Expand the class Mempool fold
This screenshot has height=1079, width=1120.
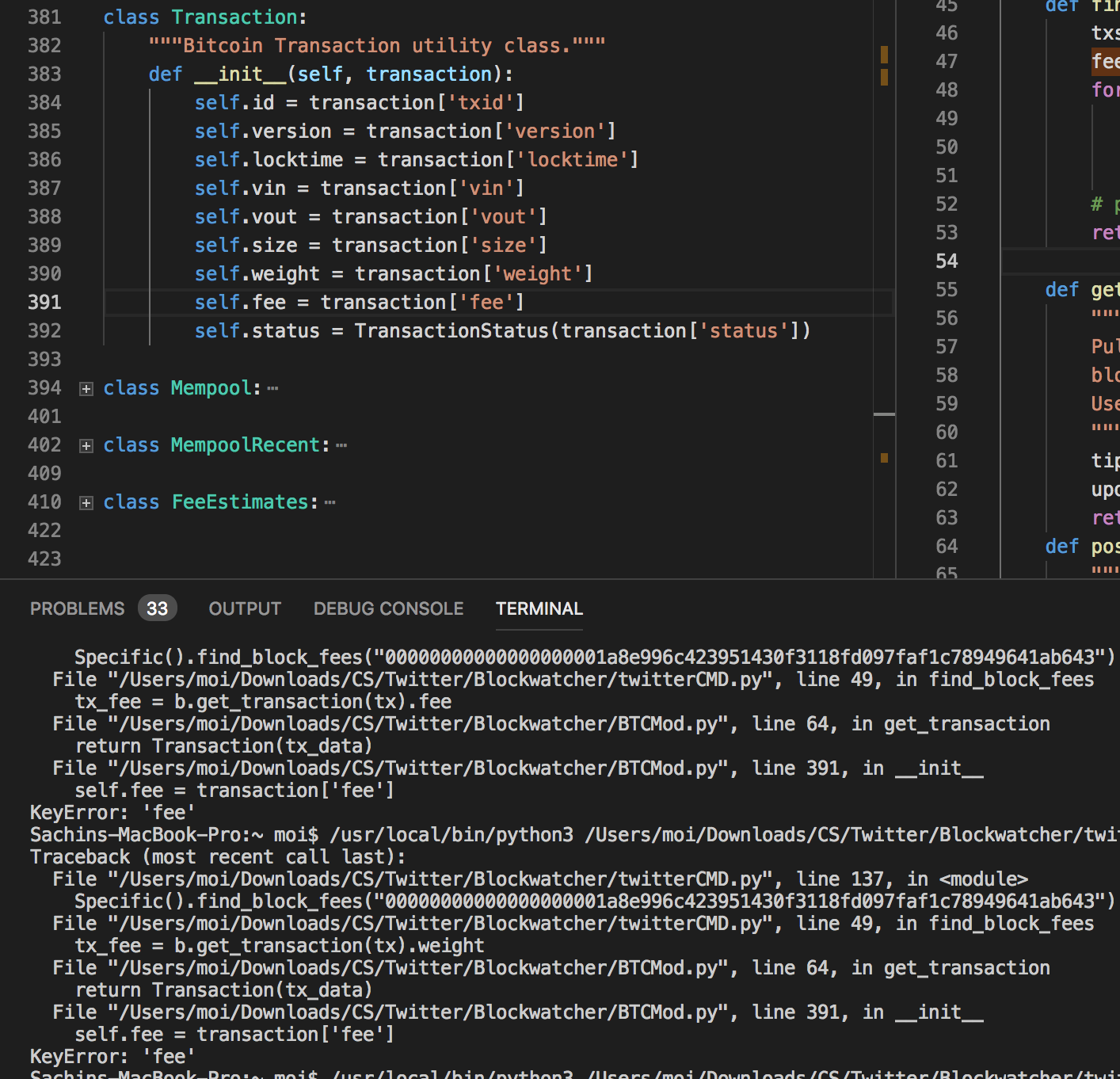coord(86,387)
